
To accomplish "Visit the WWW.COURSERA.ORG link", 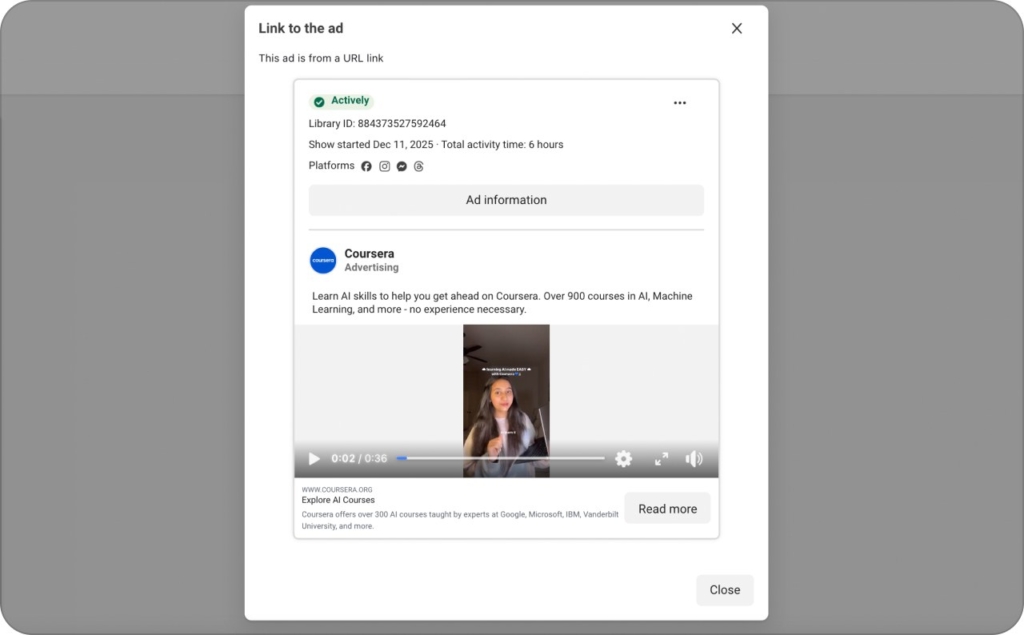I will [338, 489].
